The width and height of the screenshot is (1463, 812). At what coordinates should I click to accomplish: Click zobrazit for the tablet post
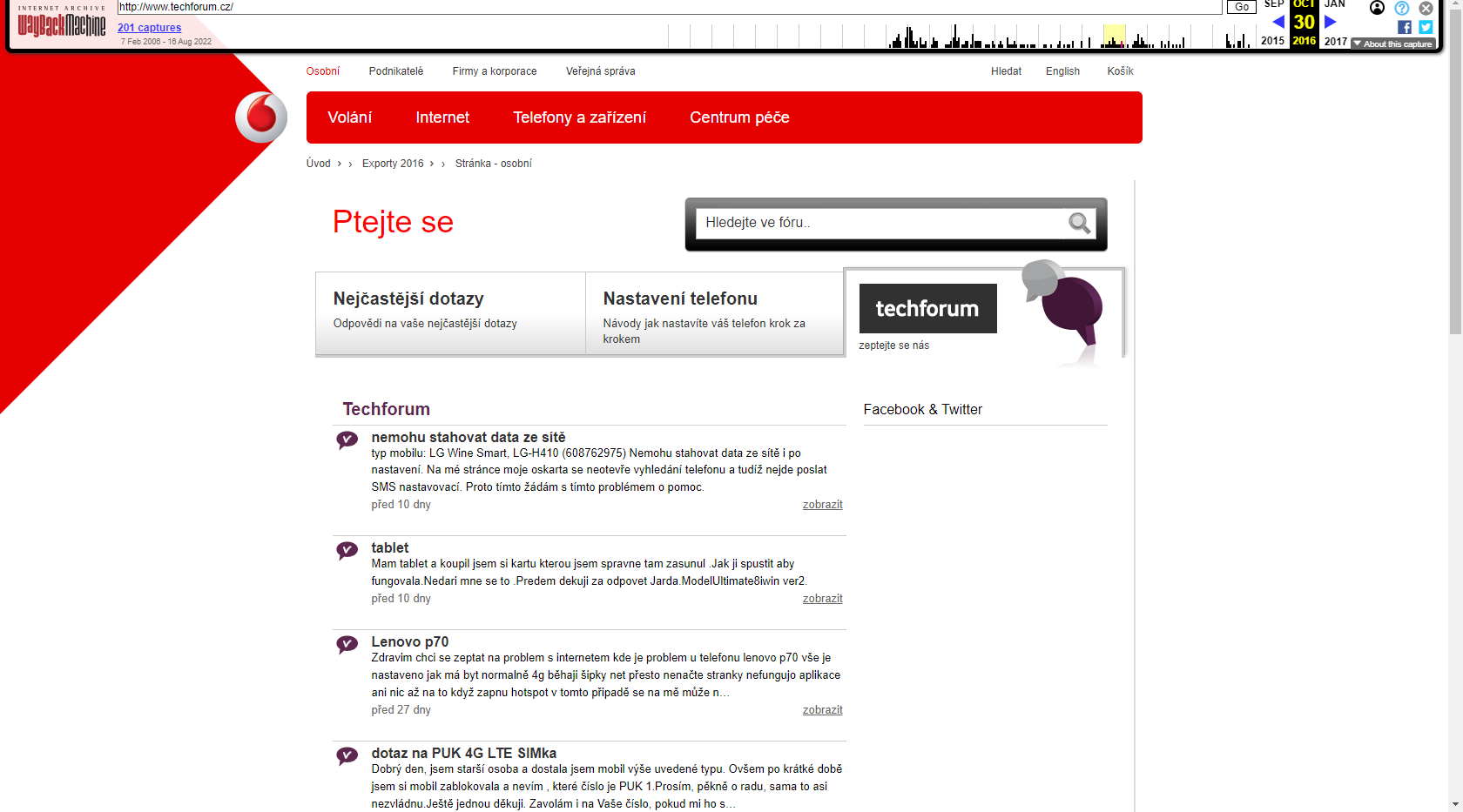tap(822, 599)
